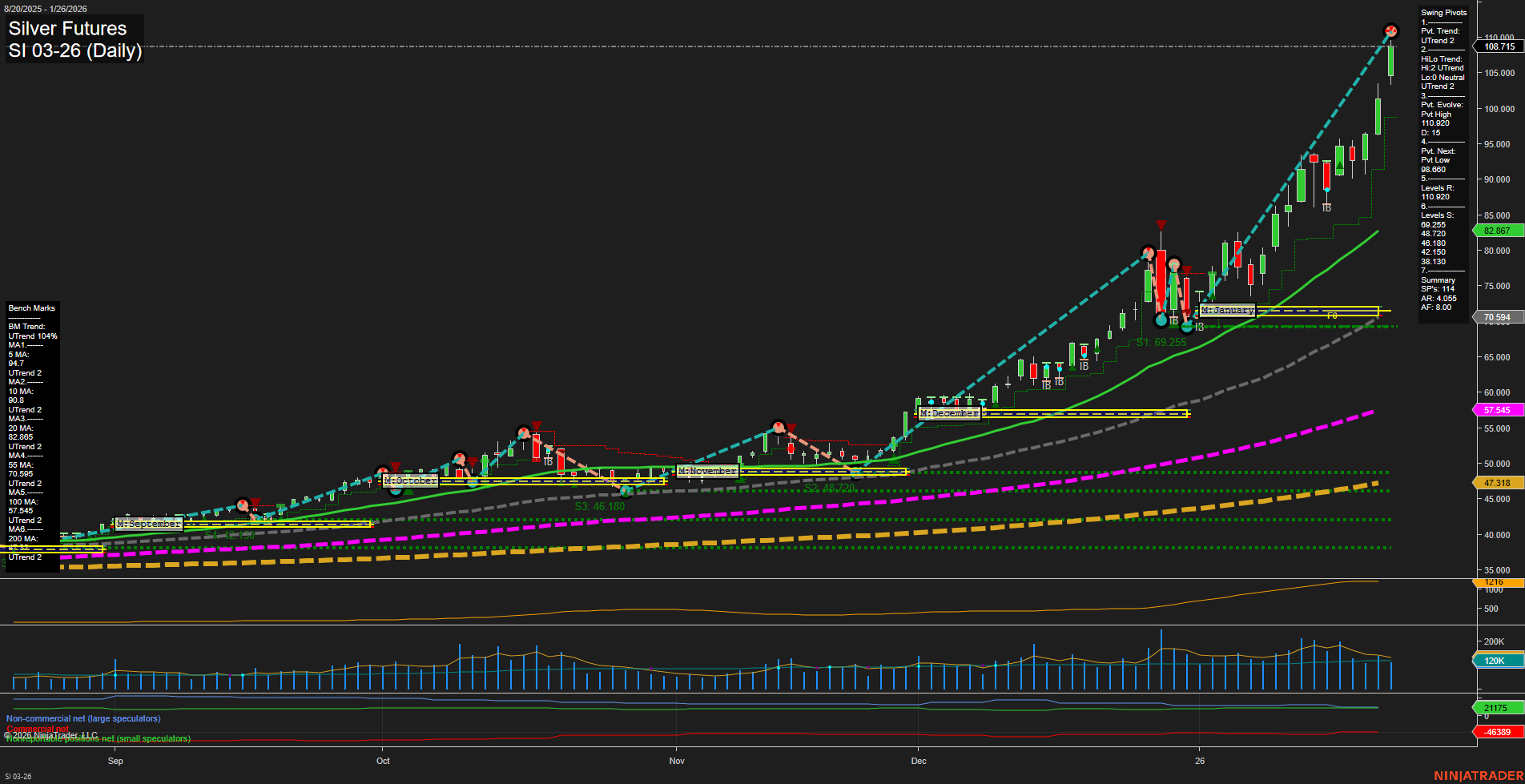
Task: Click the M:September month label box
Action: click(x=149, y=524)
